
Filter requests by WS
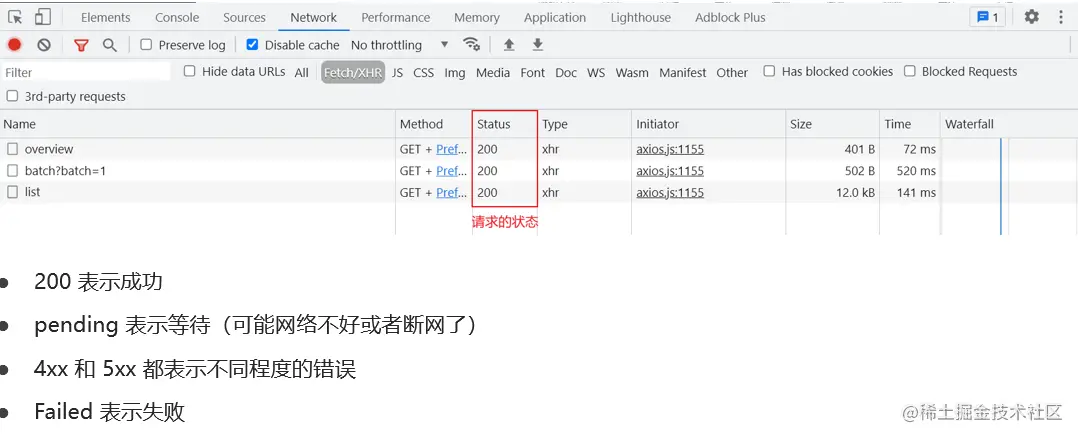[x=596, y=72]
